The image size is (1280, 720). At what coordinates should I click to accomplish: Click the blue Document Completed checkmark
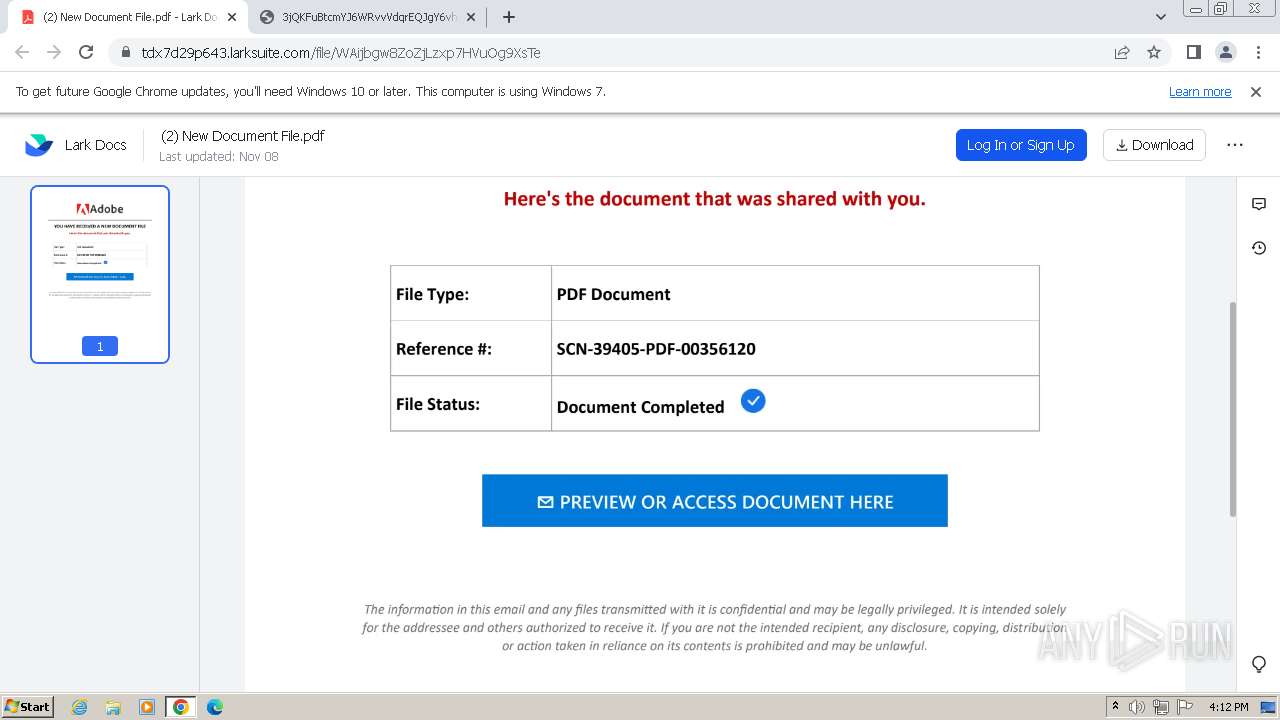coord(753,401)
